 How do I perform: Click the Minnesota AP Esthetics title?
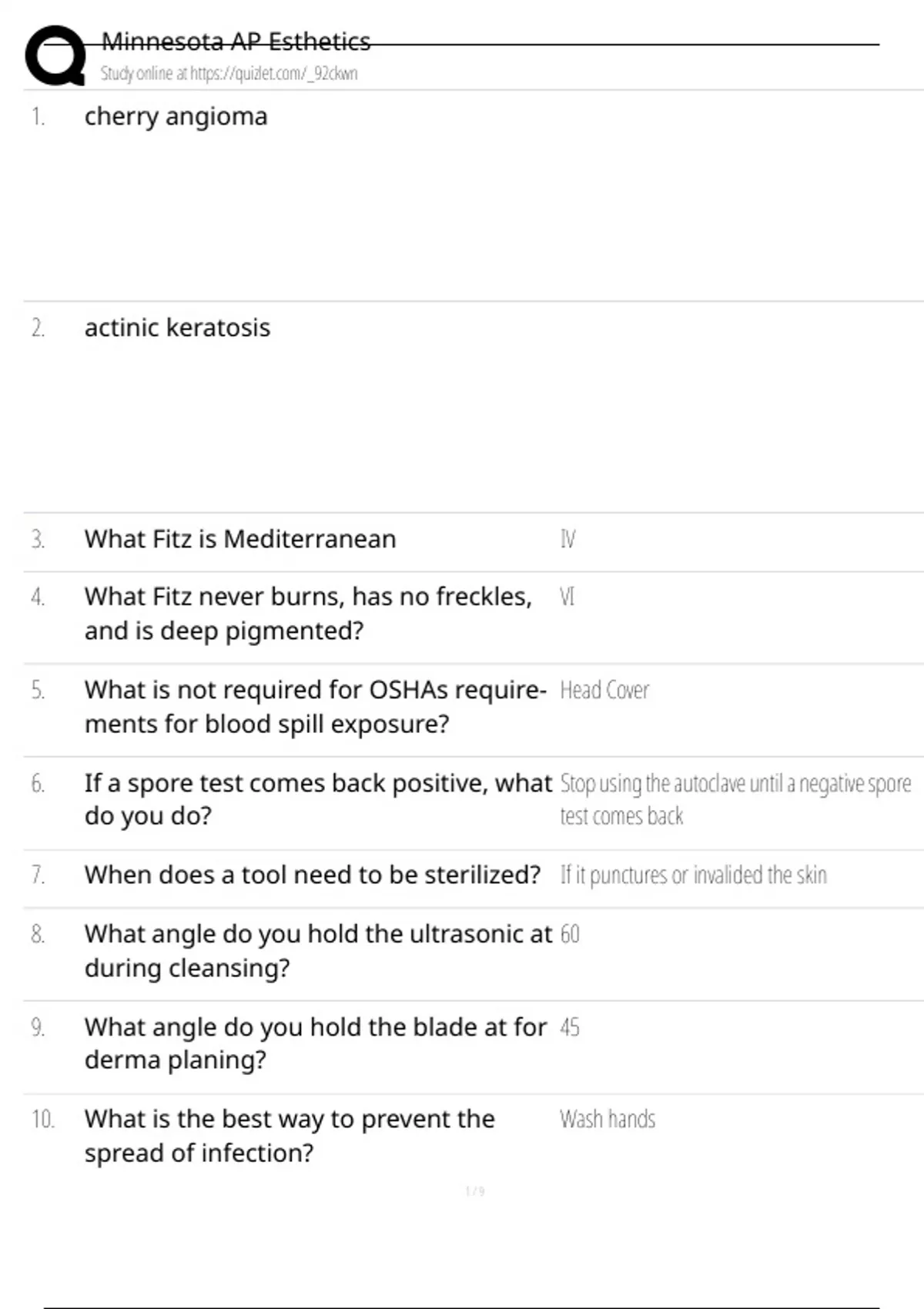pos(236,42)
